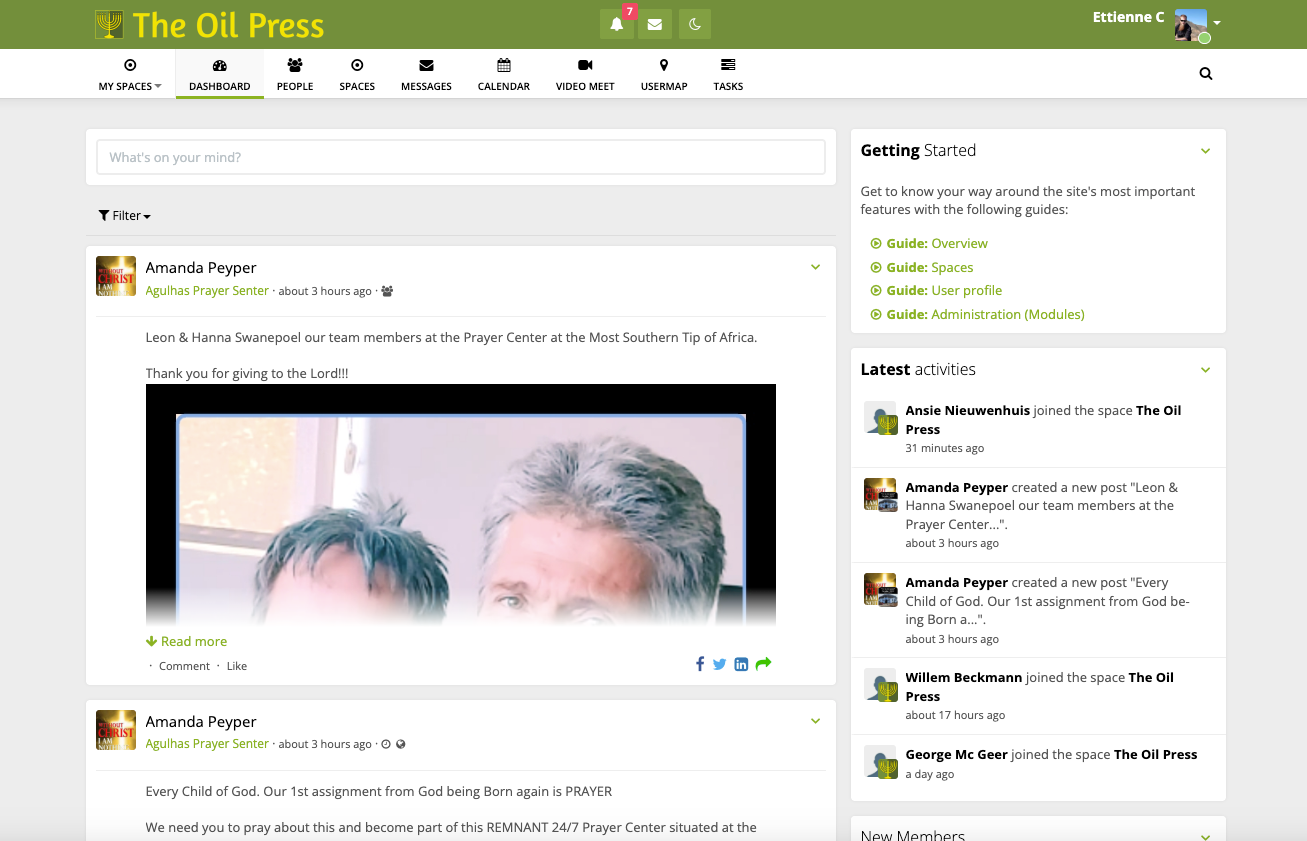This screenshot has height=841, width=1307.
Task: Open Guide: Administration (Modules)
Action: (978, 315)
